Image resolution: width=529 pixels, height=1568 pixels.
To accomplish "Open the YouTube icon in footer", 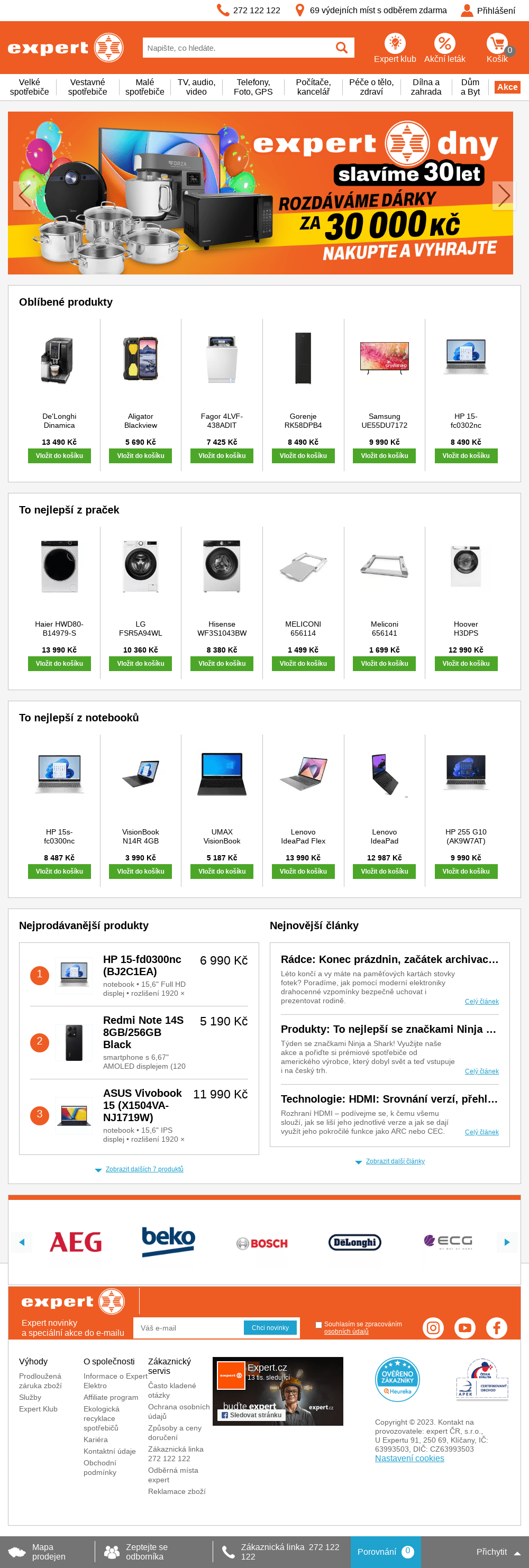I will click(465, 1327).
